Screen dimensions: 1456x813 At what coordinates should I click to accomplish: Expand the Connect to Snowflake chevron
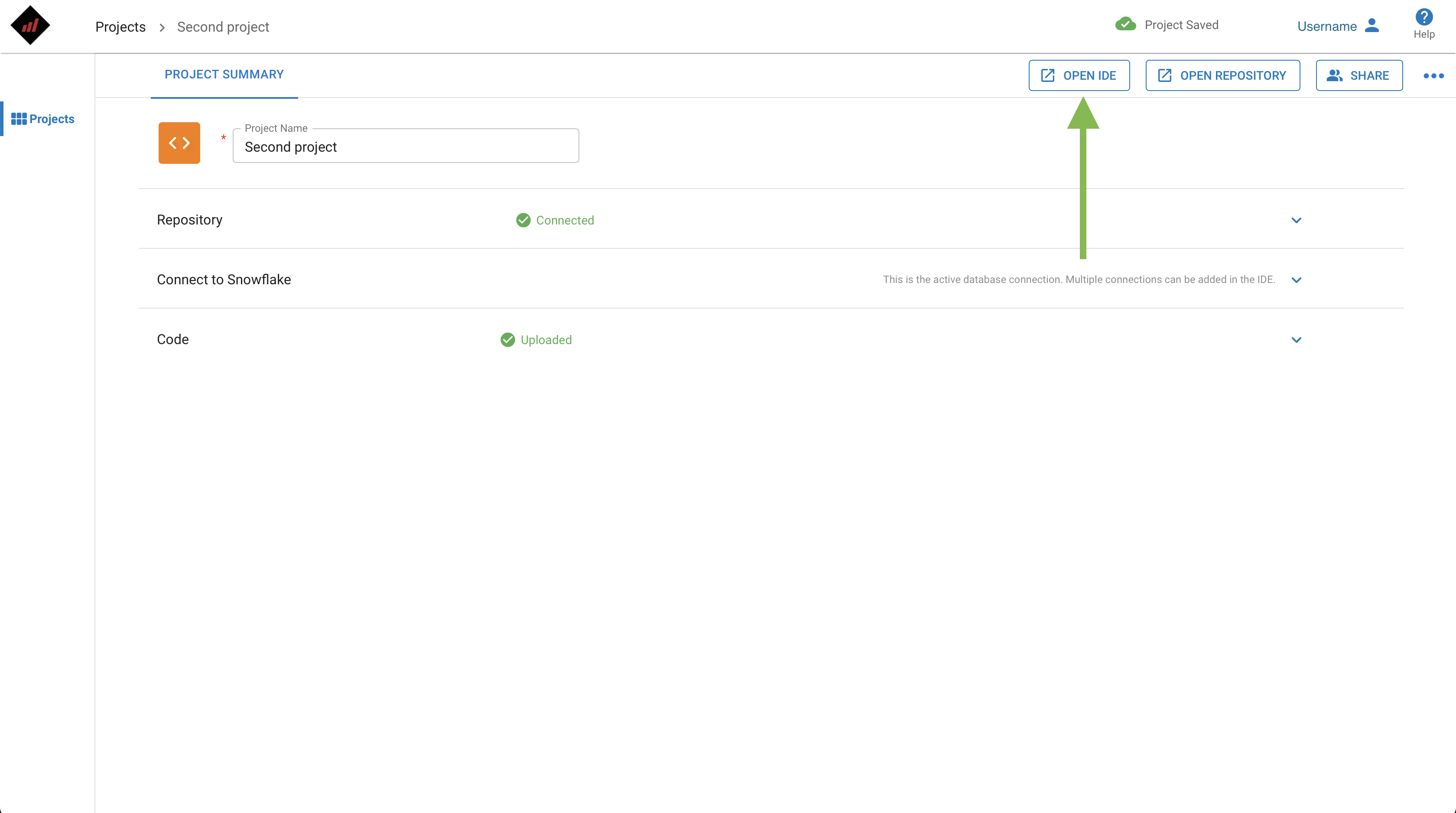coord(1296,280)
